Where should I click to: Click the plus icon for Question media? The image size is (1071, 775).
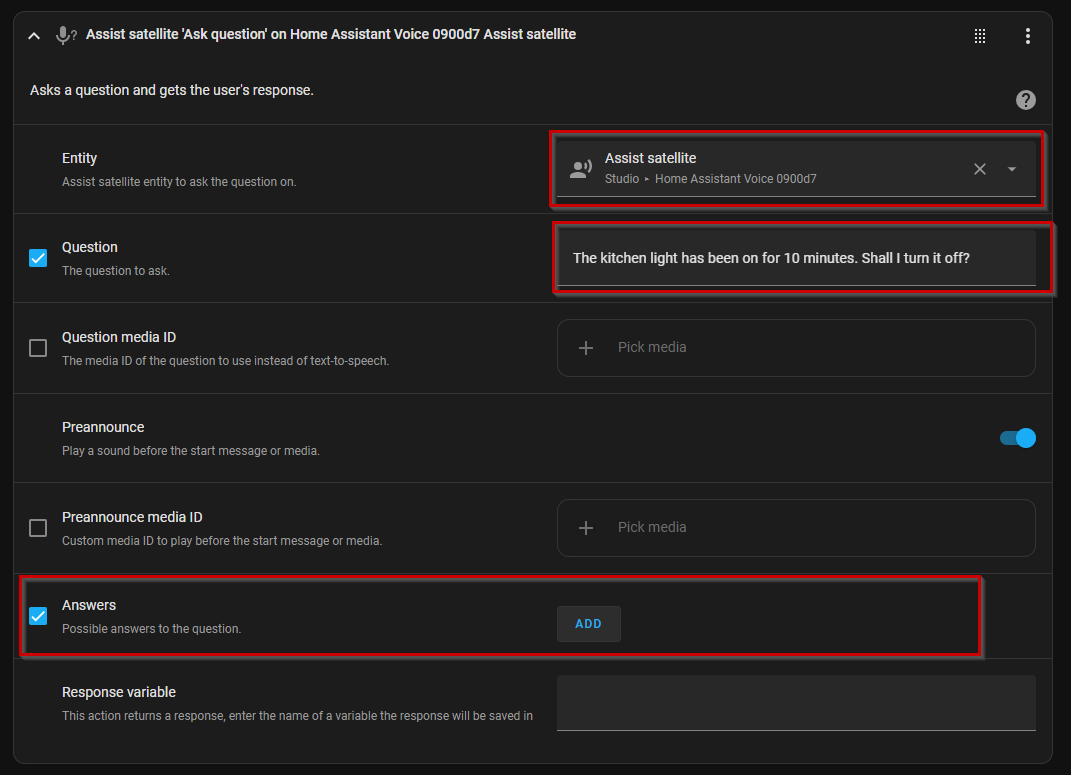(585, 348)
